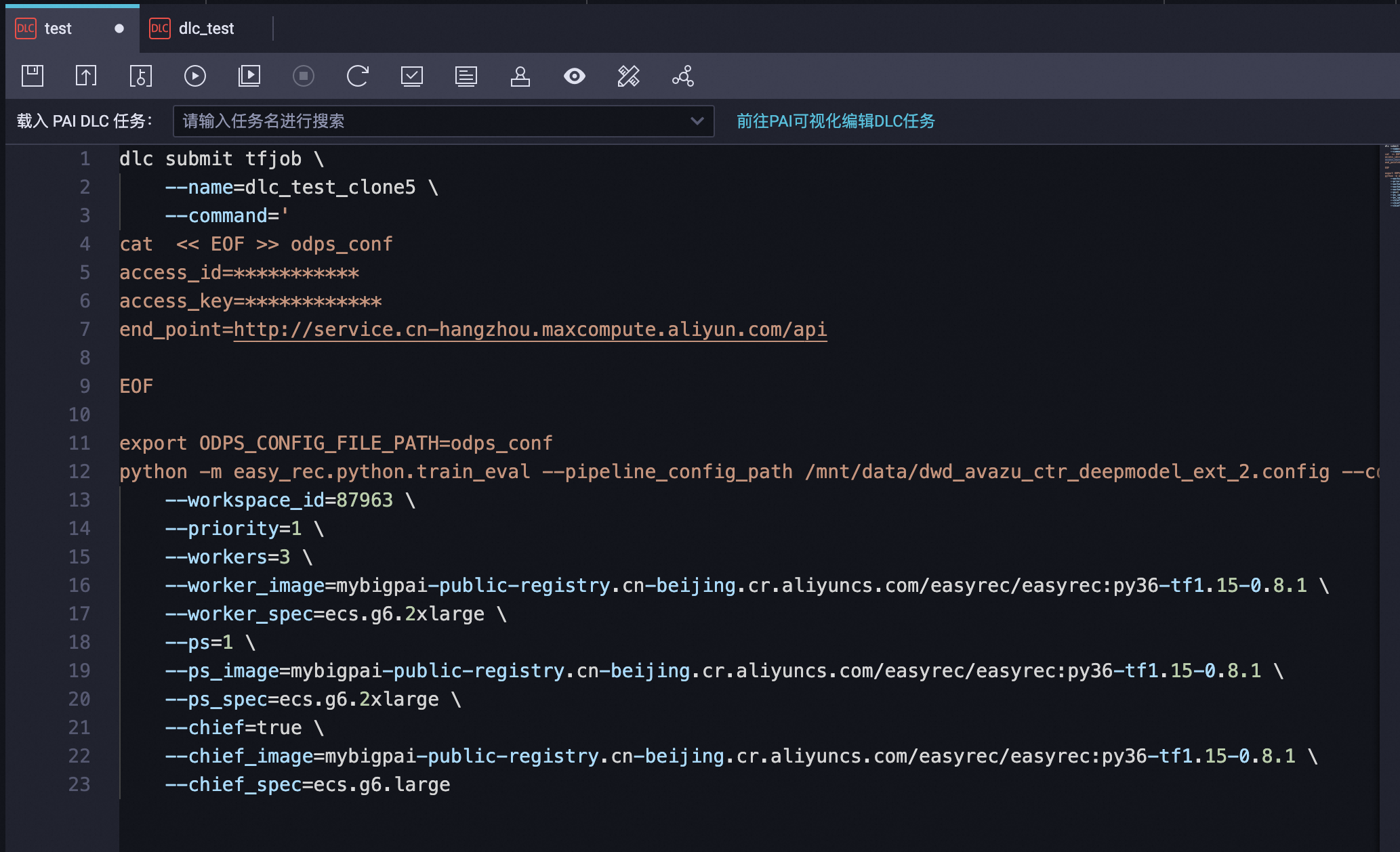The width and height of the screenshot is (1400, 852).
Task: Click the '载入 PAI DLC 任务' label
Action: [85, 121]
